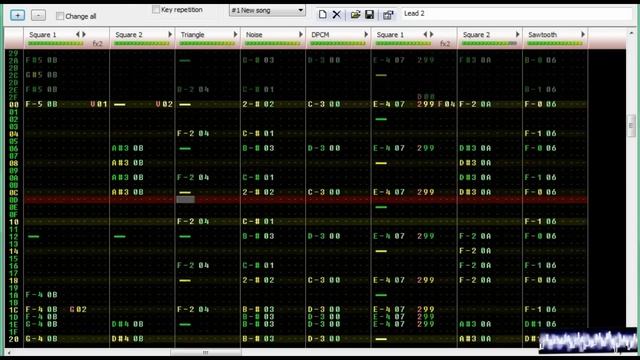Click row number 10 on the left
640x360 pixels.
(x=13, y=222)
